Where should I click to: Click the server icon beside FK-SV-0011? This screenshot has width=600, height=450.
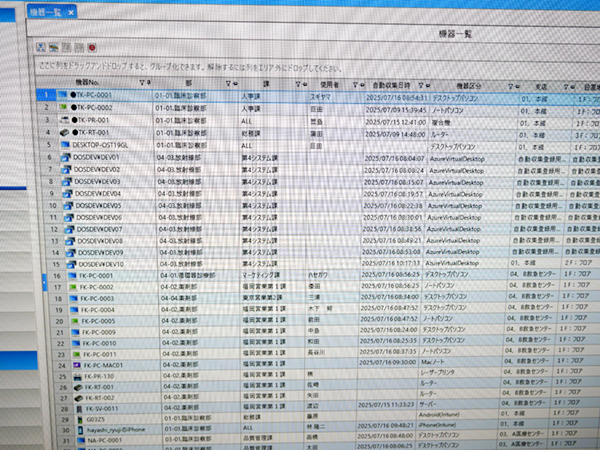pyautogui.click(x=79, y=409)
